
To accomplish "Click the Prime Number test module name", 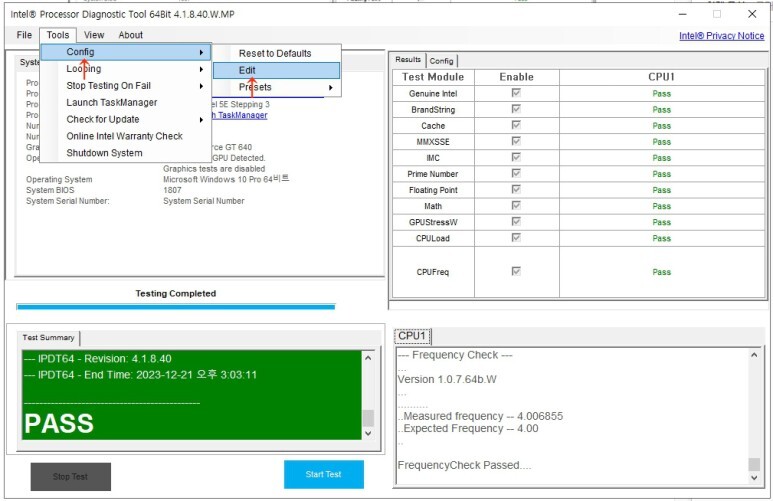I will [x=433, y=174].
